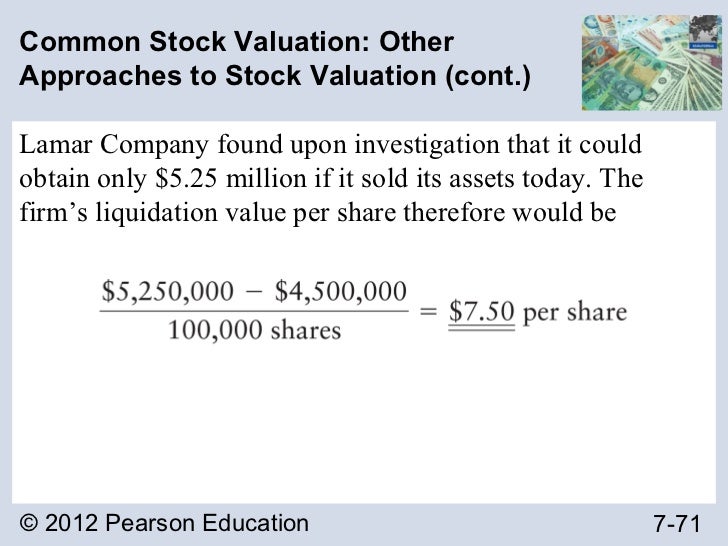Click the double-underlined $7.50 result

coord(481,312)
